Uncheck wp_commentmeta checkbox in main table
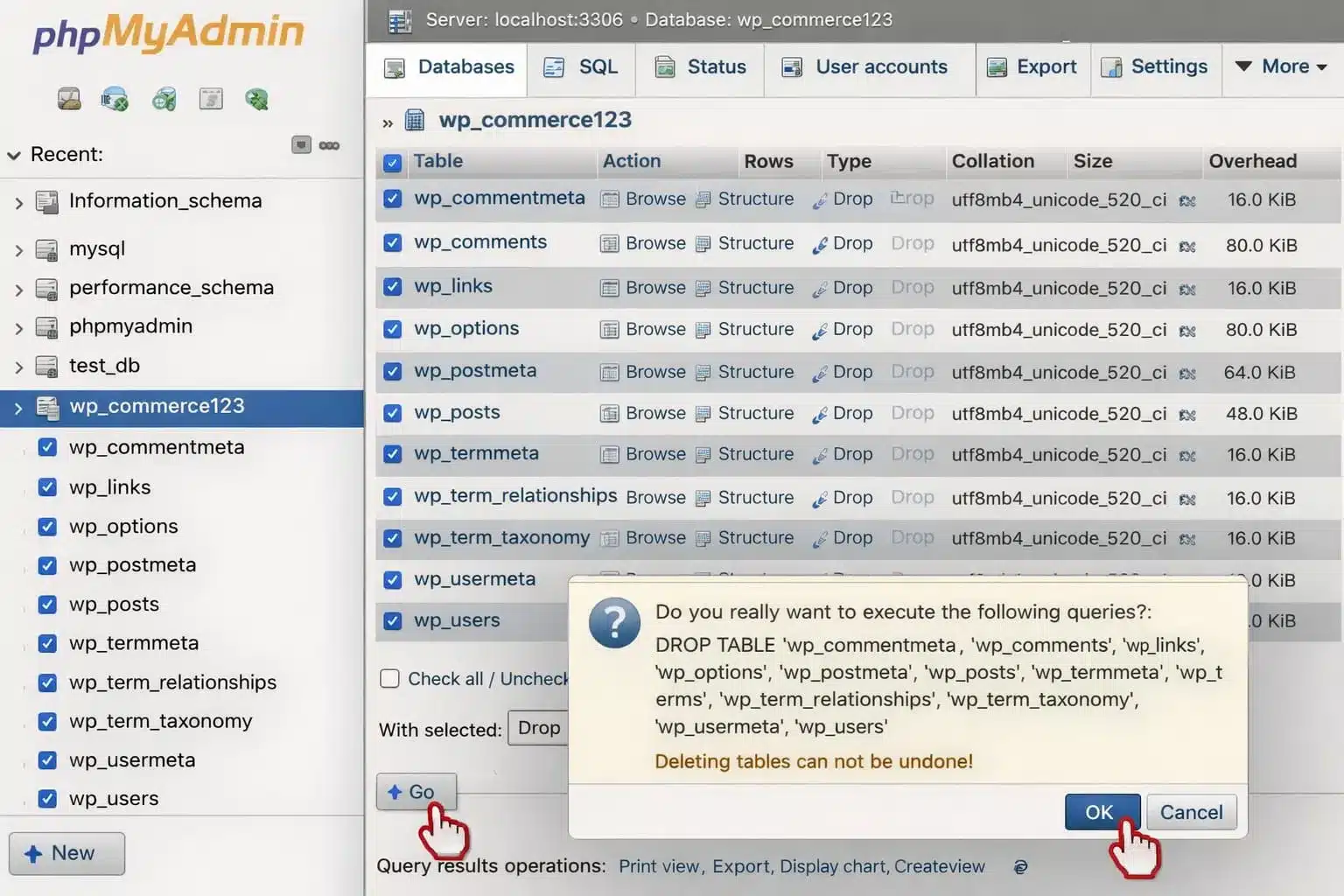1344x896 pixels. [x=393, y=199]
